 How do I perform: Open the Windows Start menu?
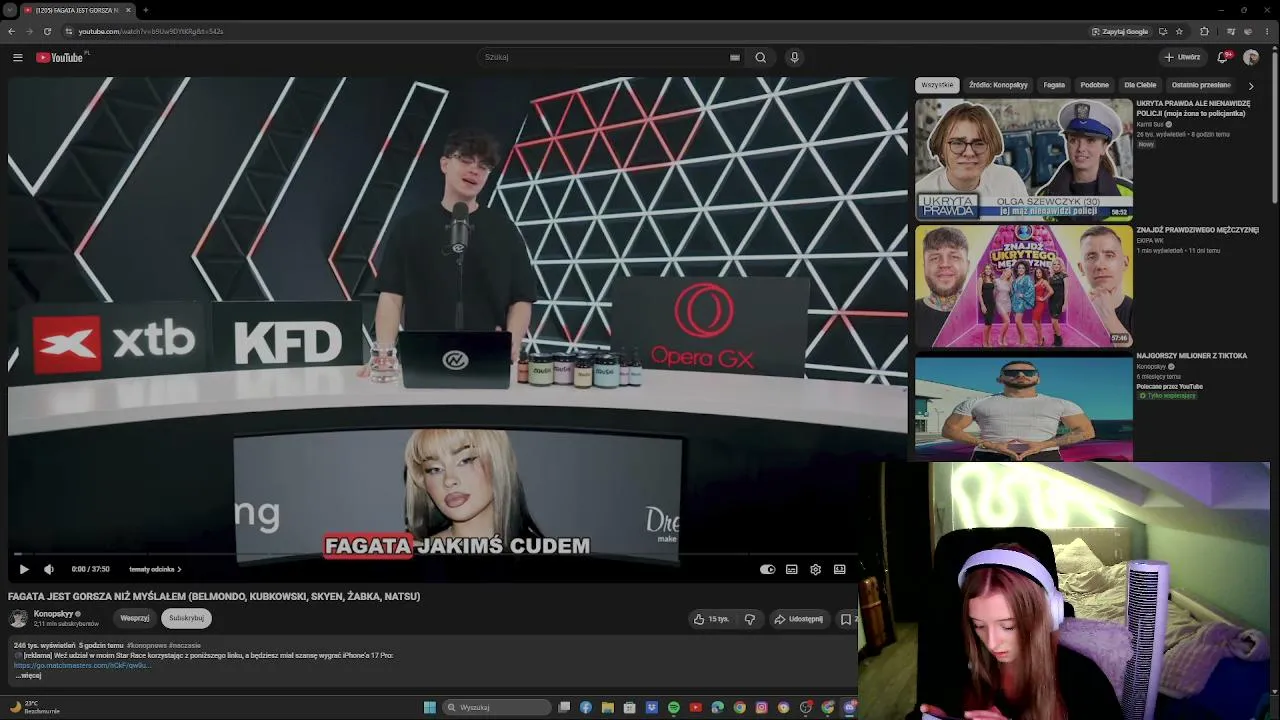click(430, 707)
